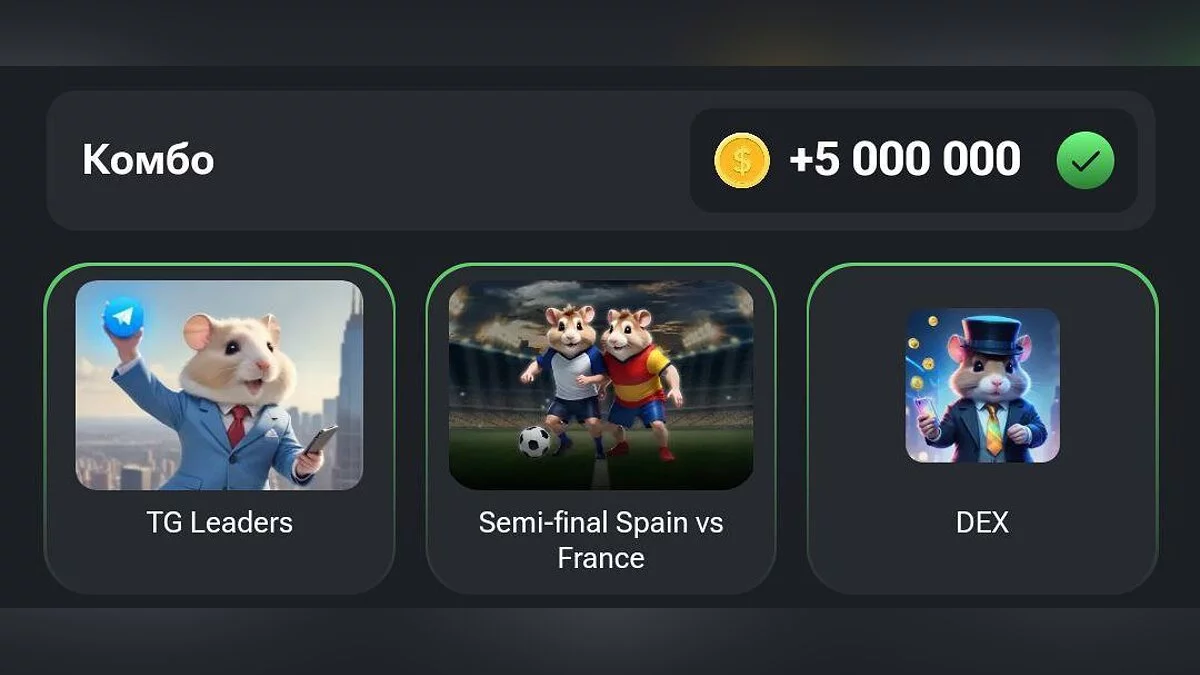Click the gold dollar coin icon
1200x675 pixels.
742,160
